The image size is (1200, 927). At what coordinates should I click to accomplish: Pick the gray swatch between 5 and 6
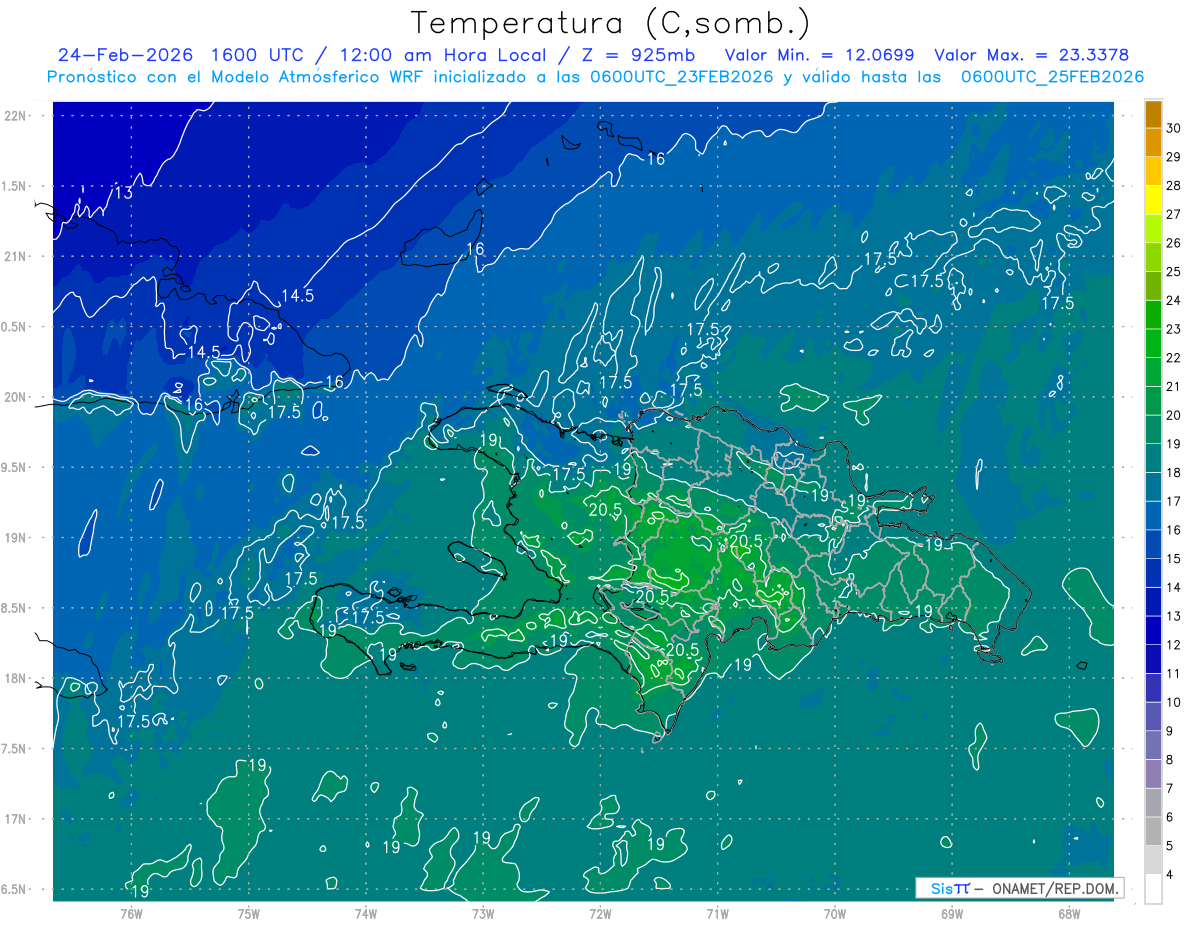point(1153,832)
